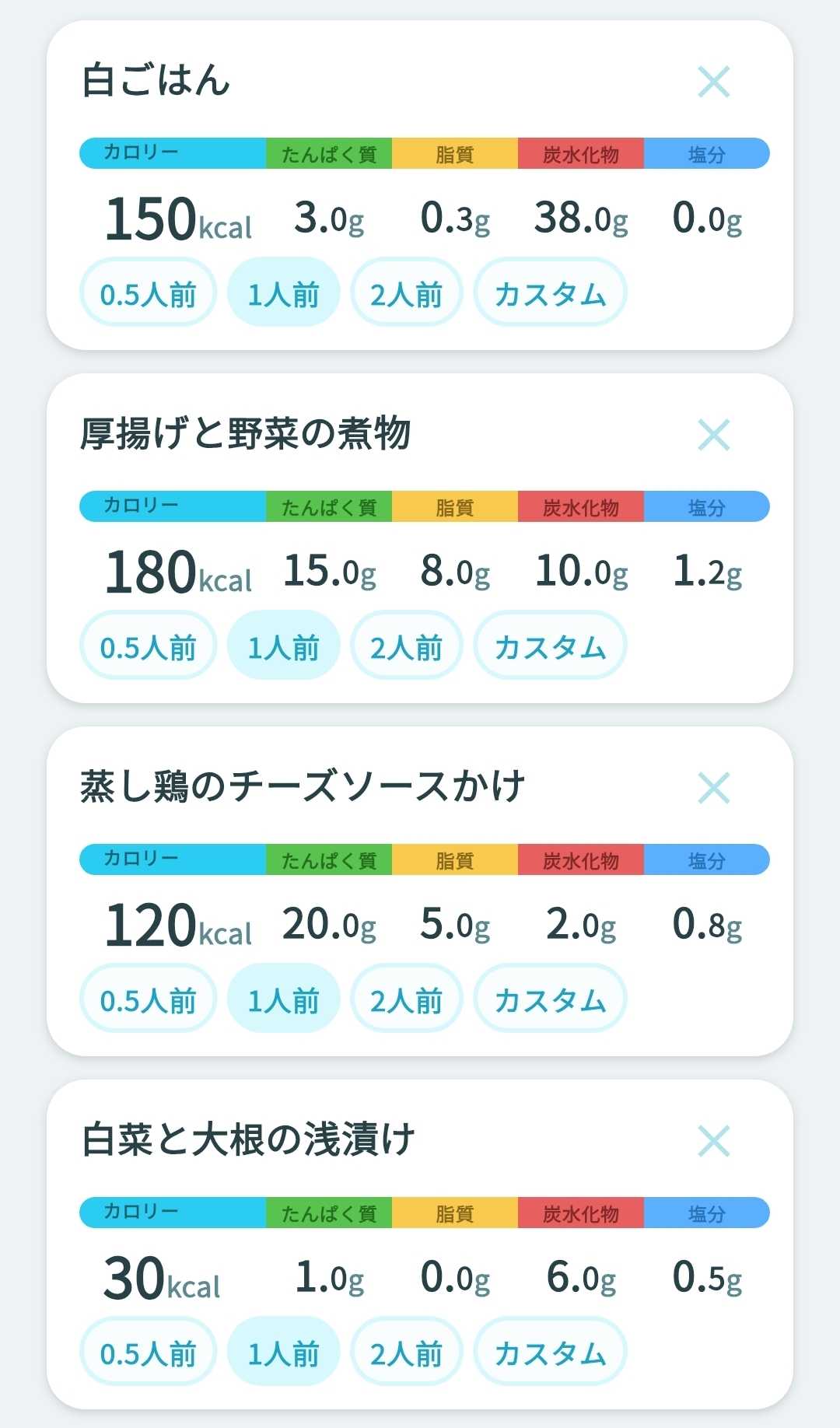Delete 厚揚げと野菜の煮物 using the X icon
This screenshot has height=1428, width=840.
pos(713,435)
